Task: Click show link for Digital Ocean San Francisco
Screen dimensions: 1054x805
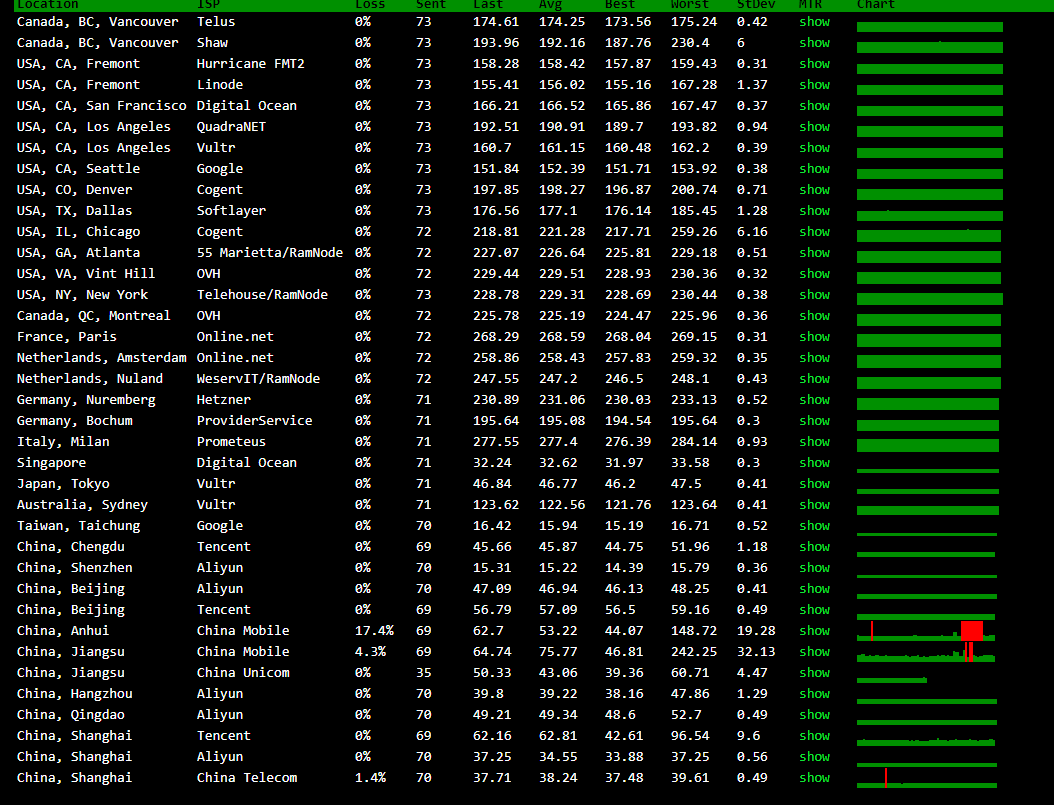Action: [x=814, y=105]
